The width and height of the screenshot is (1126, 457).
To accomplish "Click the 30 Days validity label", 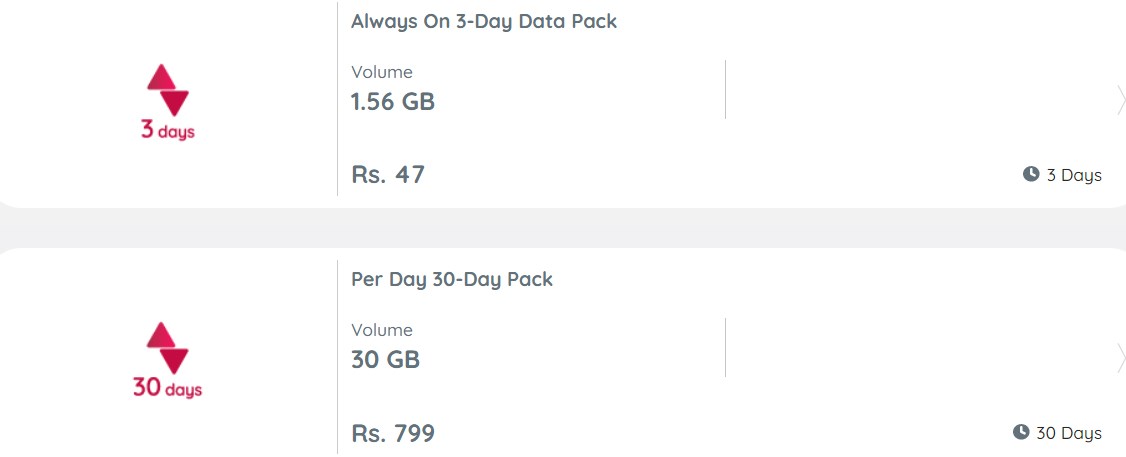I will click(x=1069, y=433).
